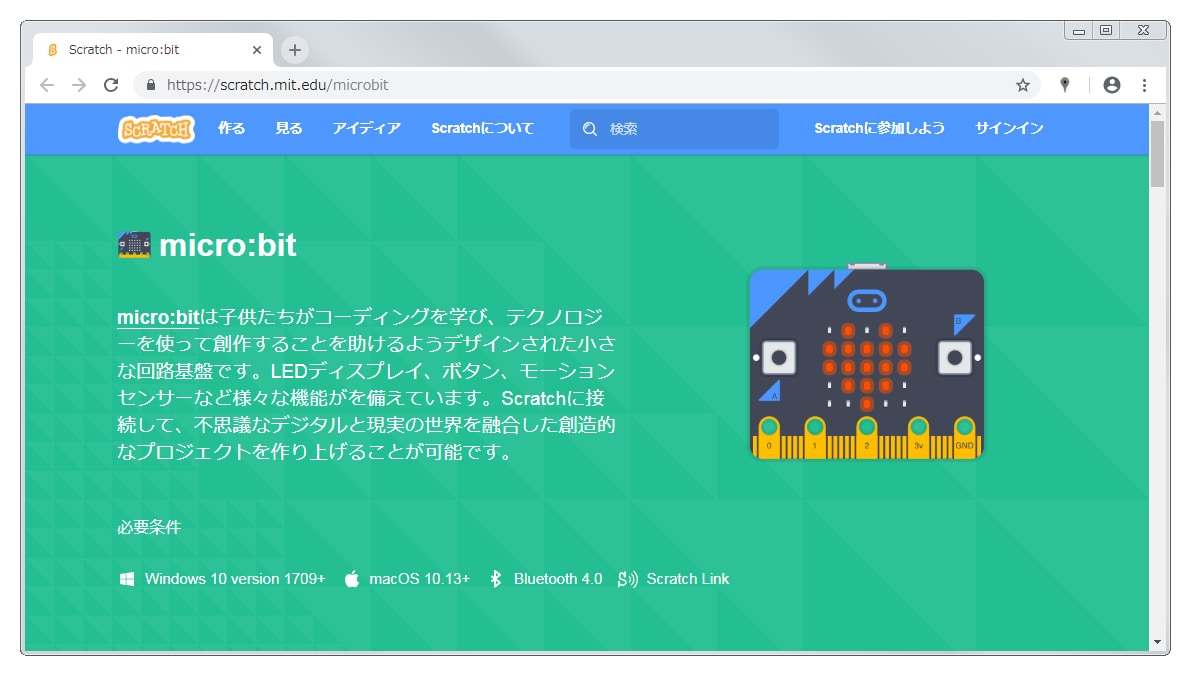
Task: Open a new tab with plus button
Action: (x=295, y=50)
